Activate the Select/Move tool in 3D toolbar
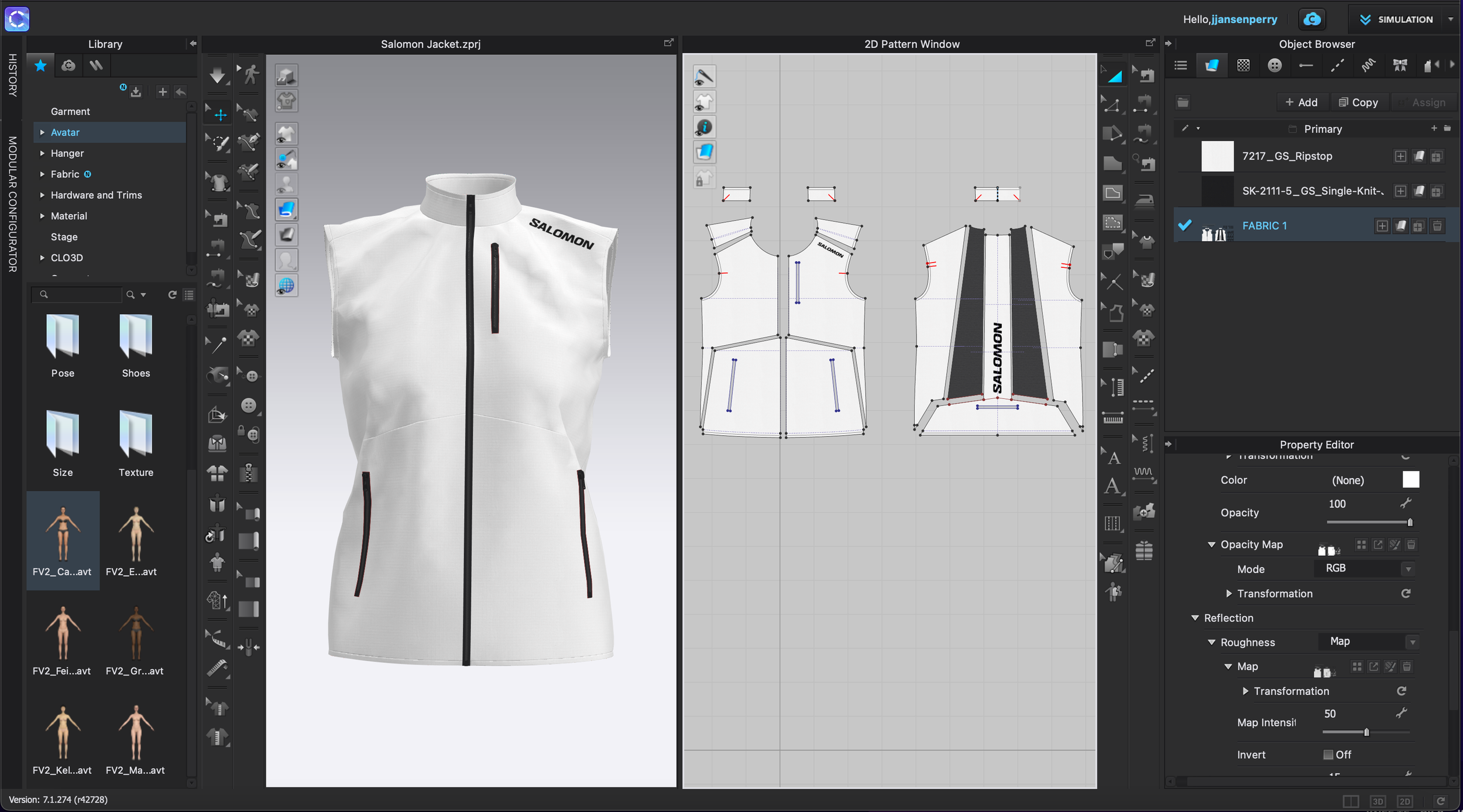 [220, 115]
